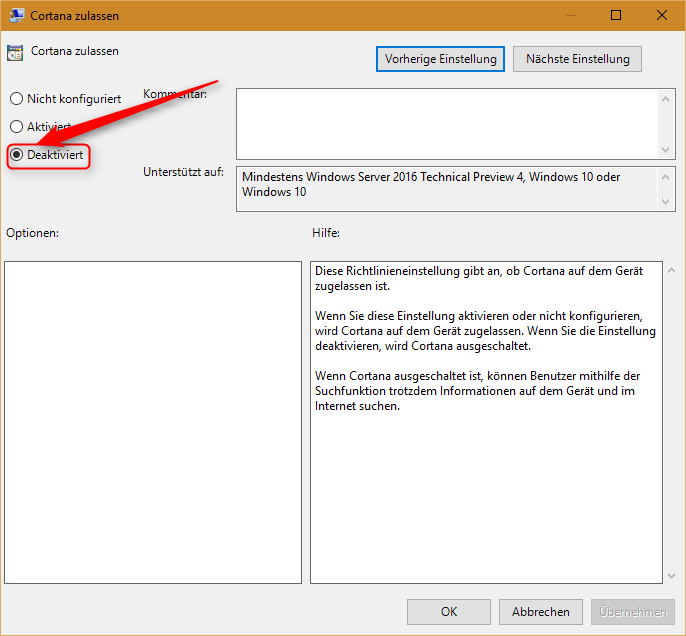The height and width of the screenshot is (636, 686).
Task: Click the Kommentar box scroll up arrow
Action: point(665,99)
